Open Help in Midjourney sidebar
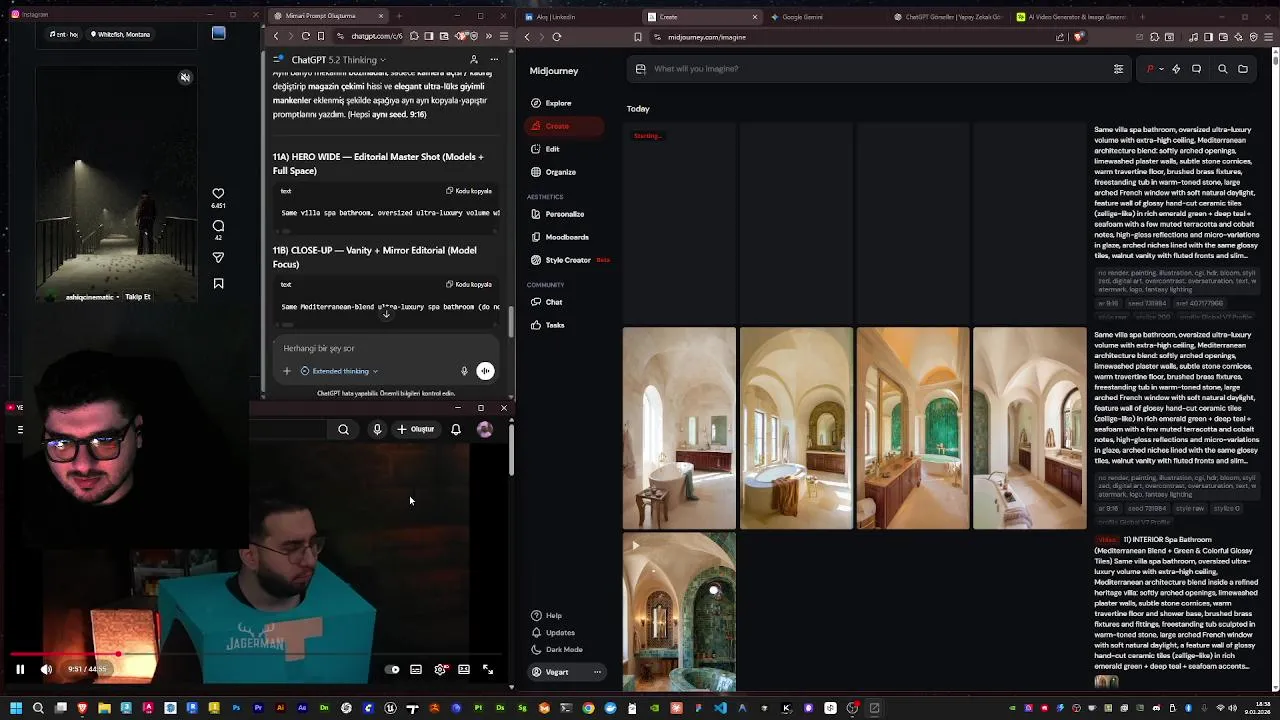The width and height of the screenshot is (1280, 720). (x=547, y=615)
